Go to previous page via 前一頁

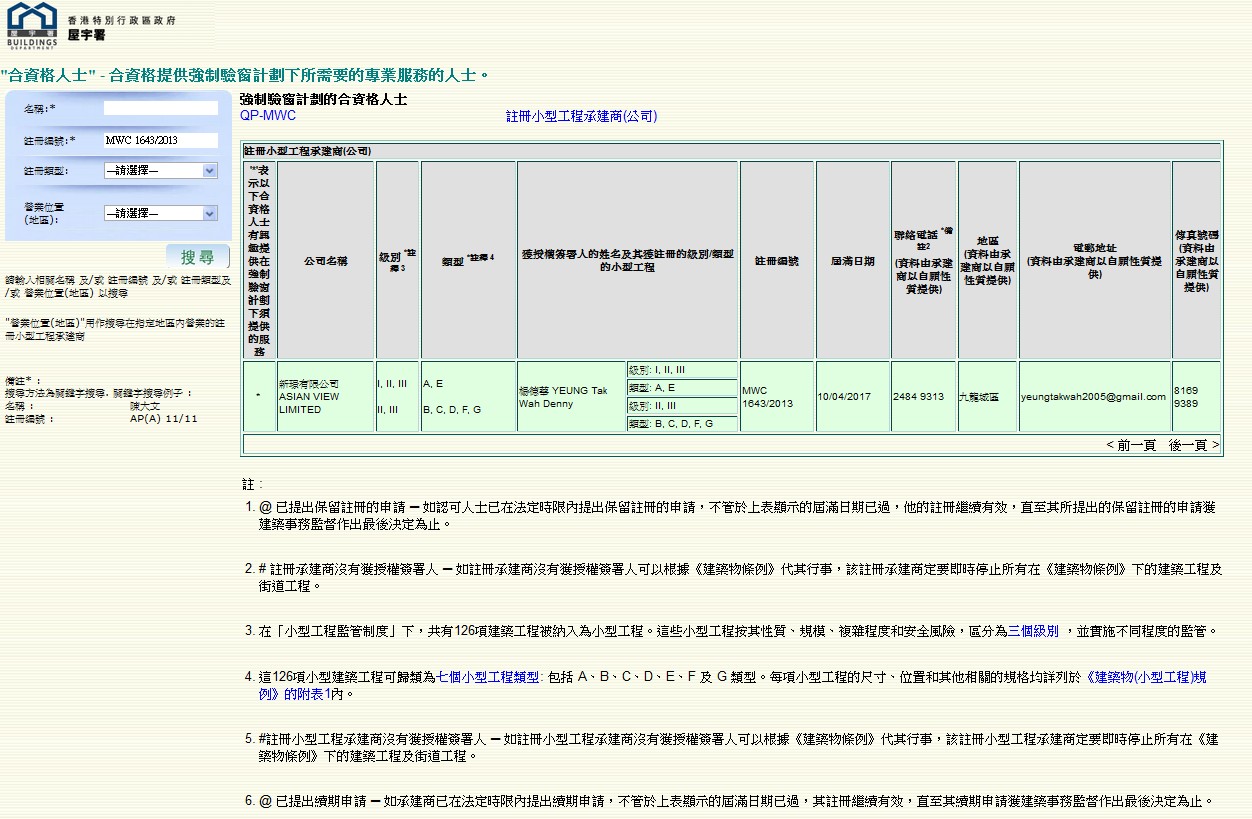[x=1130, y=445]
